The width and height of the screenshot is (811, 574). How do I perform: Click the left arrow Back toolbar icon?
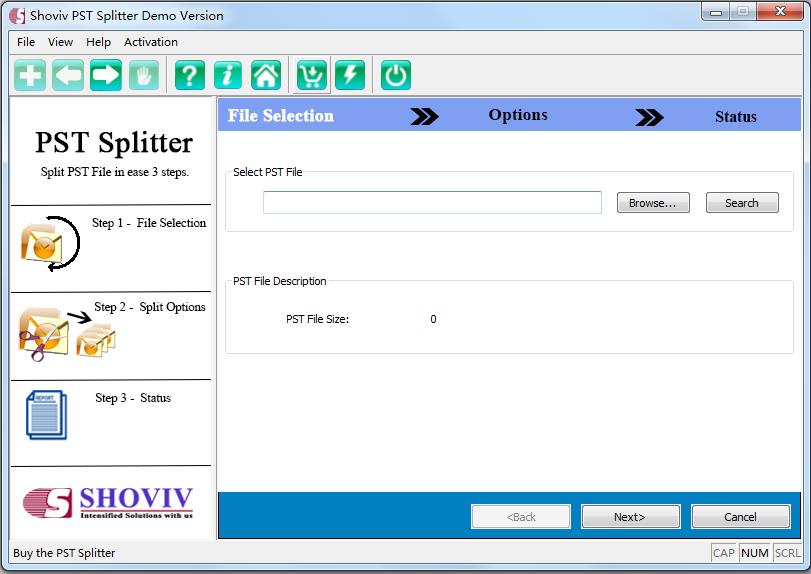[68, 75]
